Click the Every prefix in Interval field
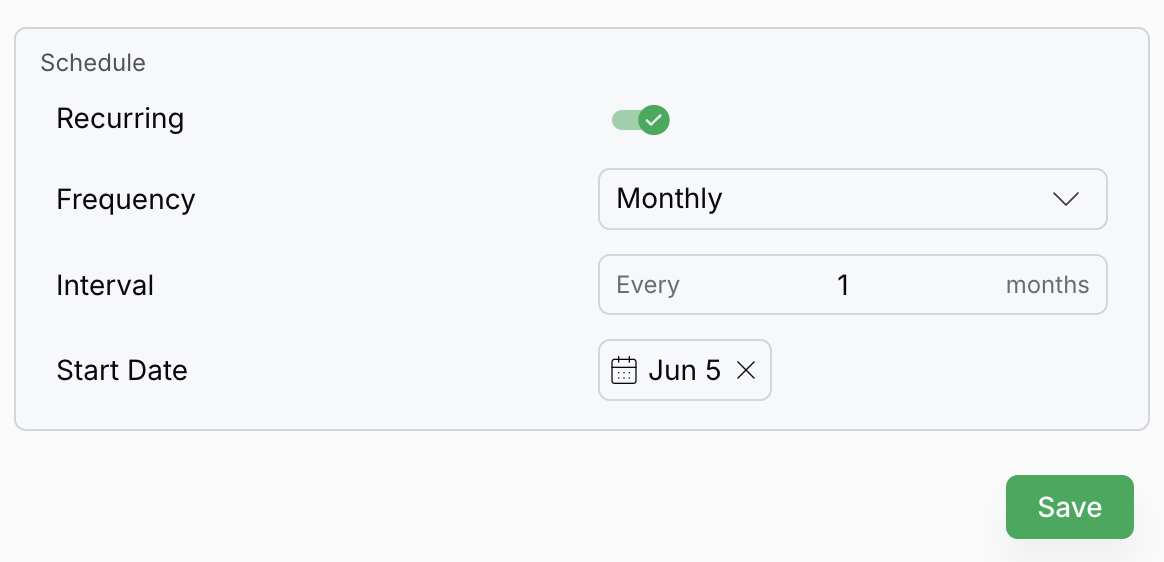 click(x=647, y=285)
